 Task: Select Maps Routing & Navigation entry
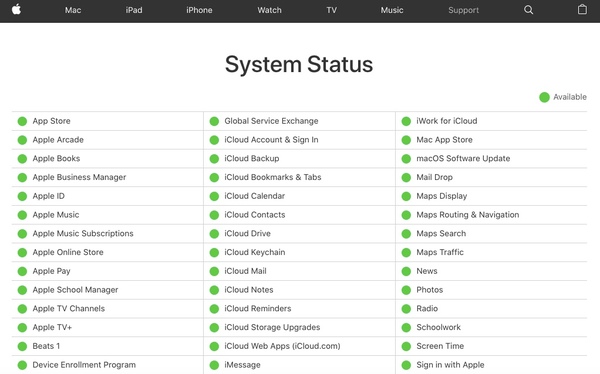pos(468,215)
